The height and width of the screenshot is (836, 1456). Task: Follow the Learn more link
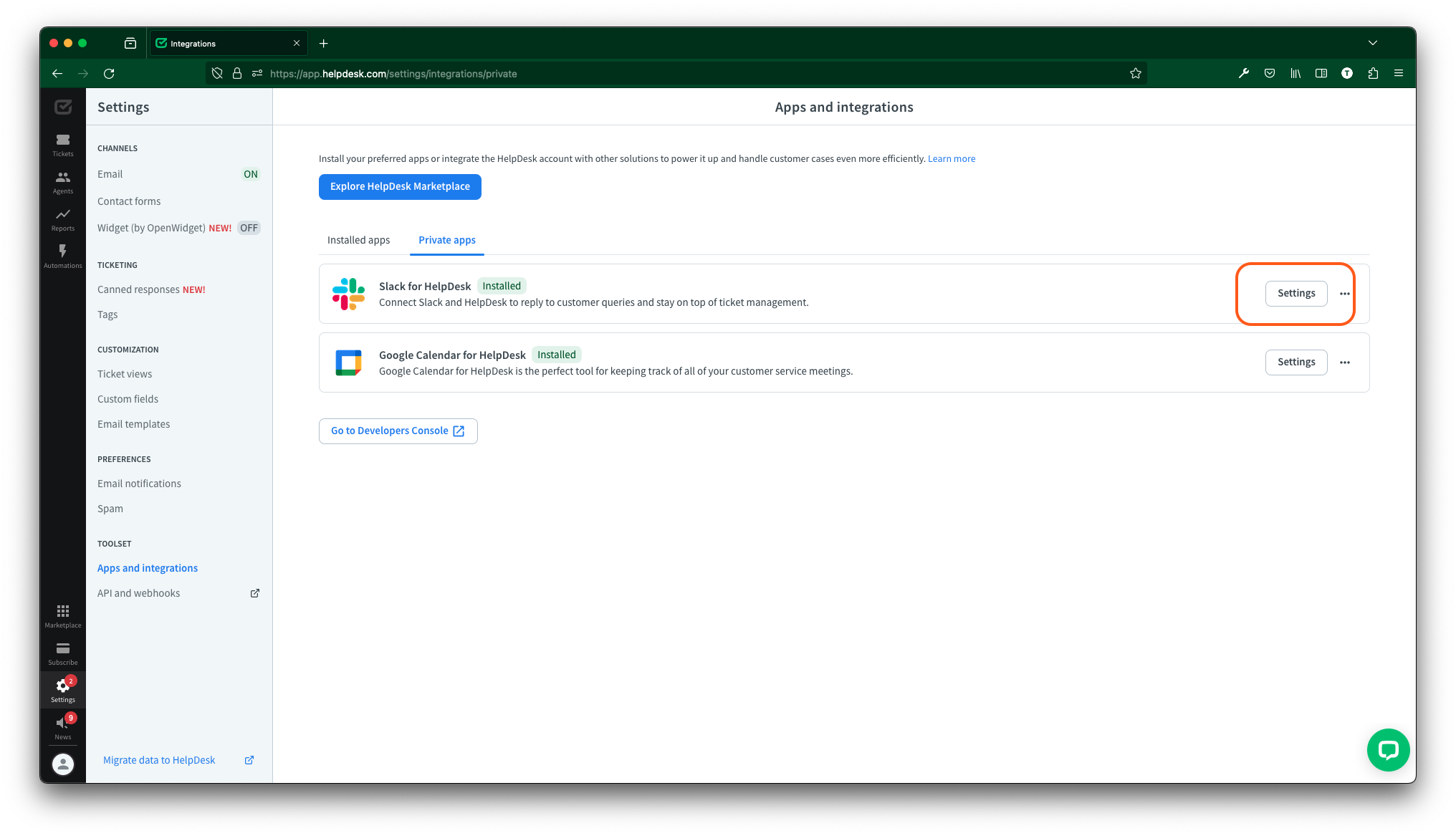(952, 159)
